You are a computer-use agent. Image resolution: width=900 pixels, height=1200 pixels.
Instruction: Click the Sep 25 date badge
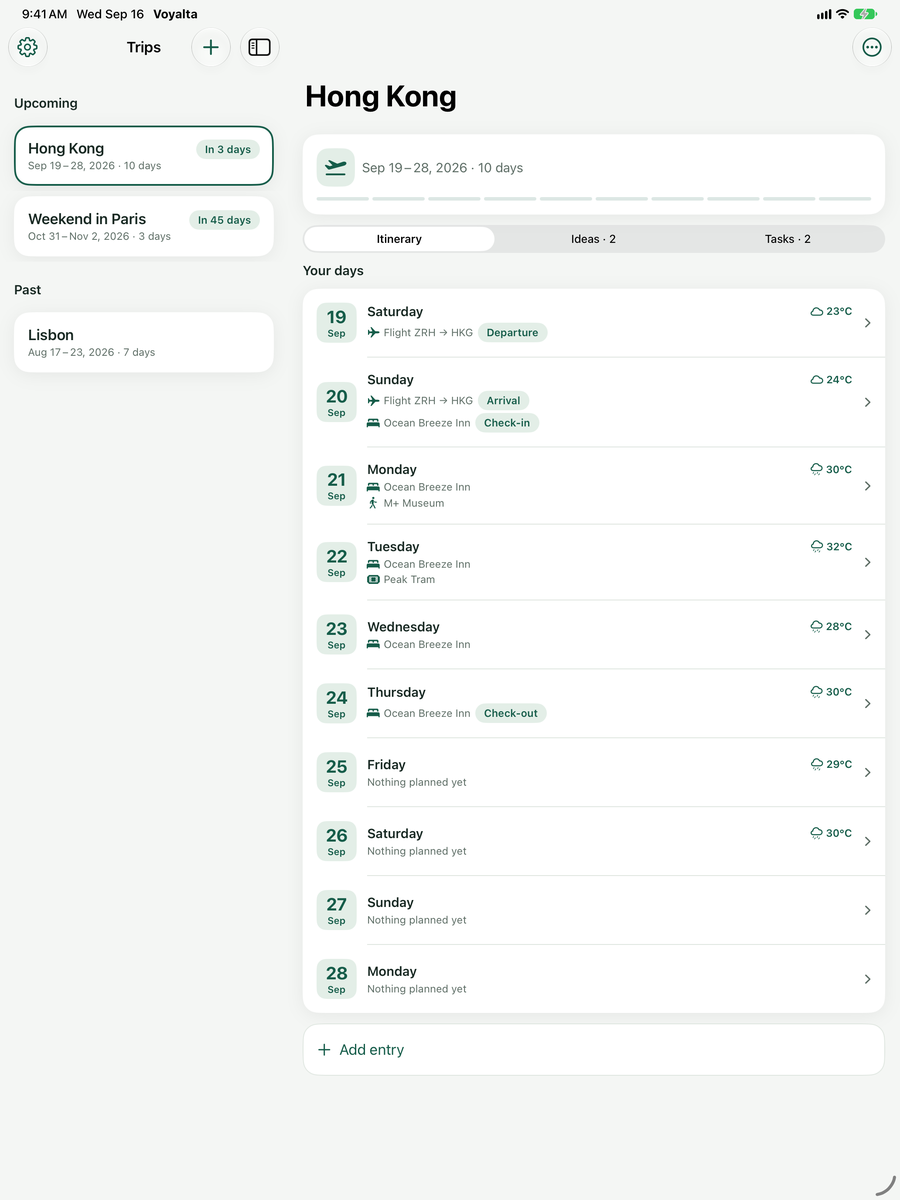[x=336, y=772]
